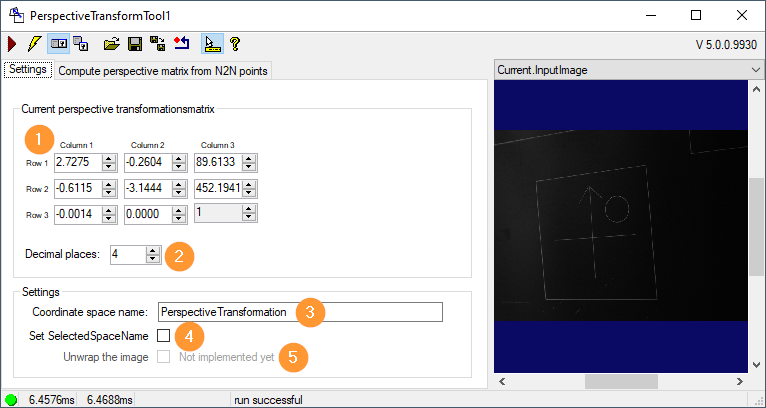Decrease Row 2 Column 1 value -0.6115
The width and height of the screenshot is (766, 408).
109,193
